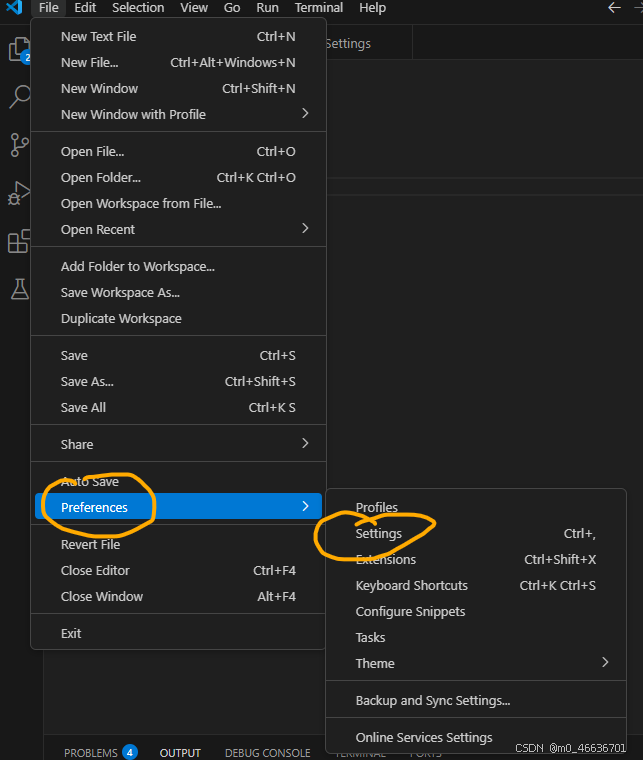Choose Open Folder... entry
The height and width of the screenshot is (760, 643).
tap(178, 177)
